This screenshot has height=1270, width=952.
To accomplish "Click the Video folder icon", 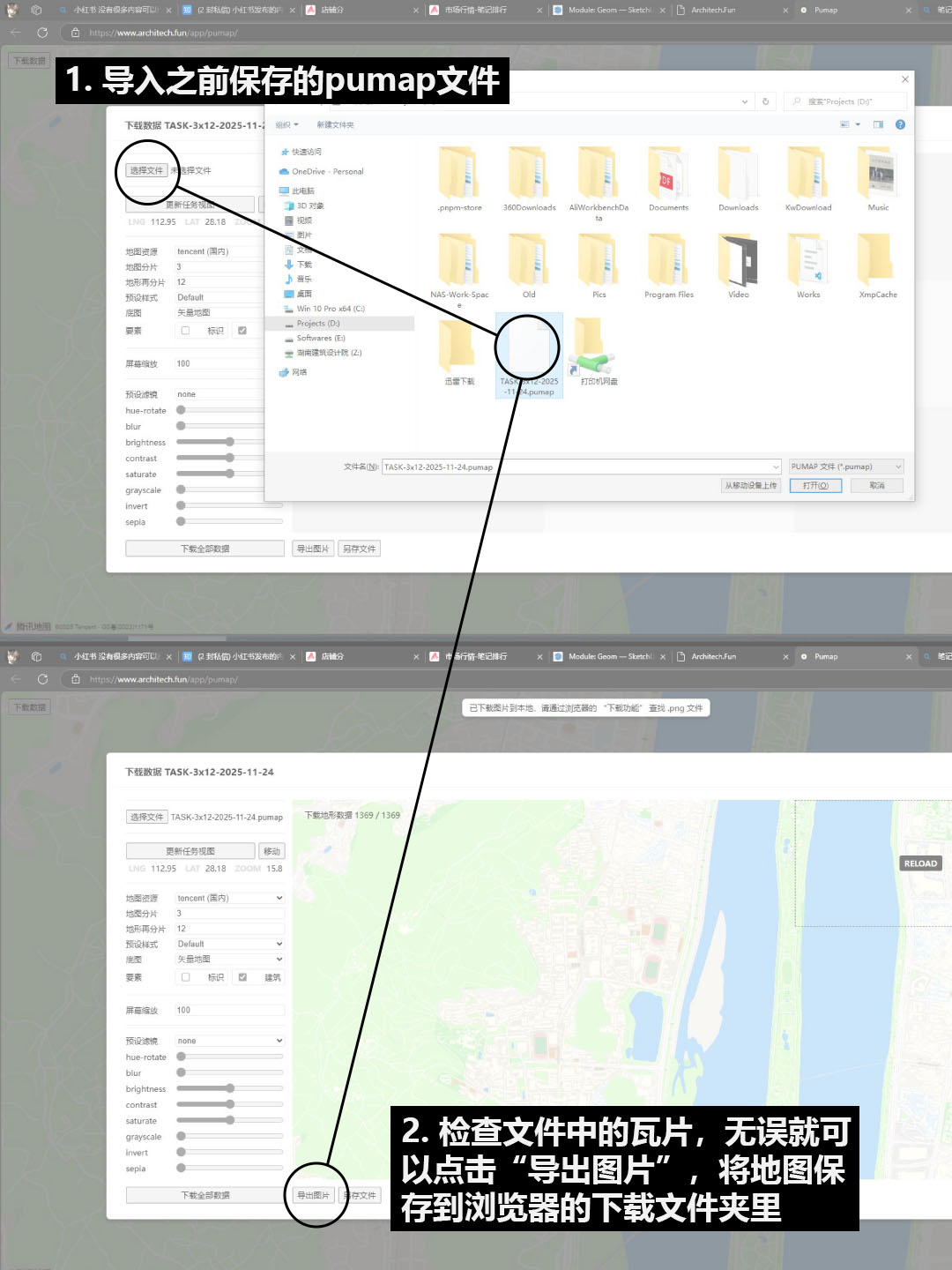I will [x=738, y=261].
